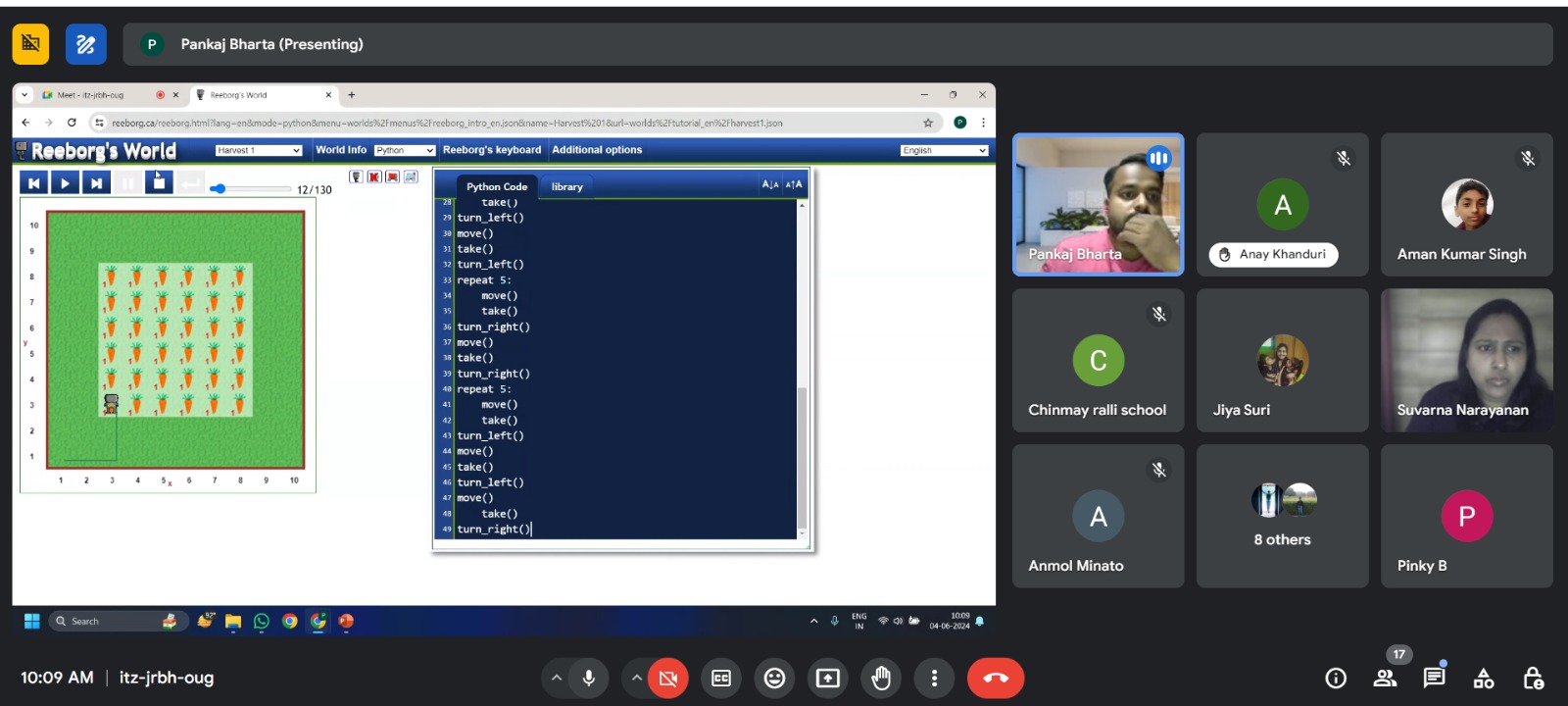This screenshot has height=706, width=1568.
Task: Decrease the editor font size
Action: tap(770, 184)
